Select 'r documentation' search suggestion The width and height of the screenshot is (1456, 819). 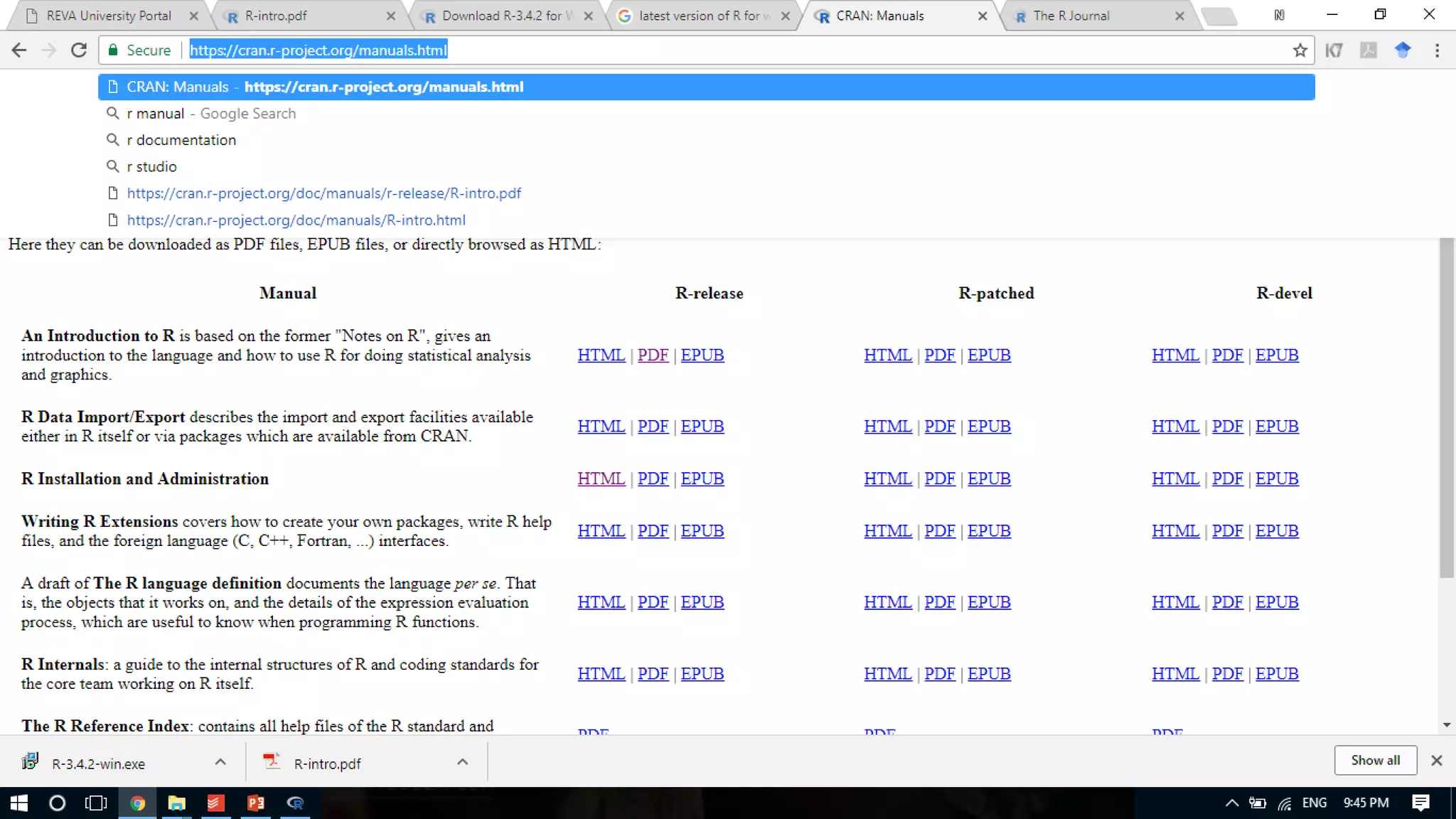[181, 140]
